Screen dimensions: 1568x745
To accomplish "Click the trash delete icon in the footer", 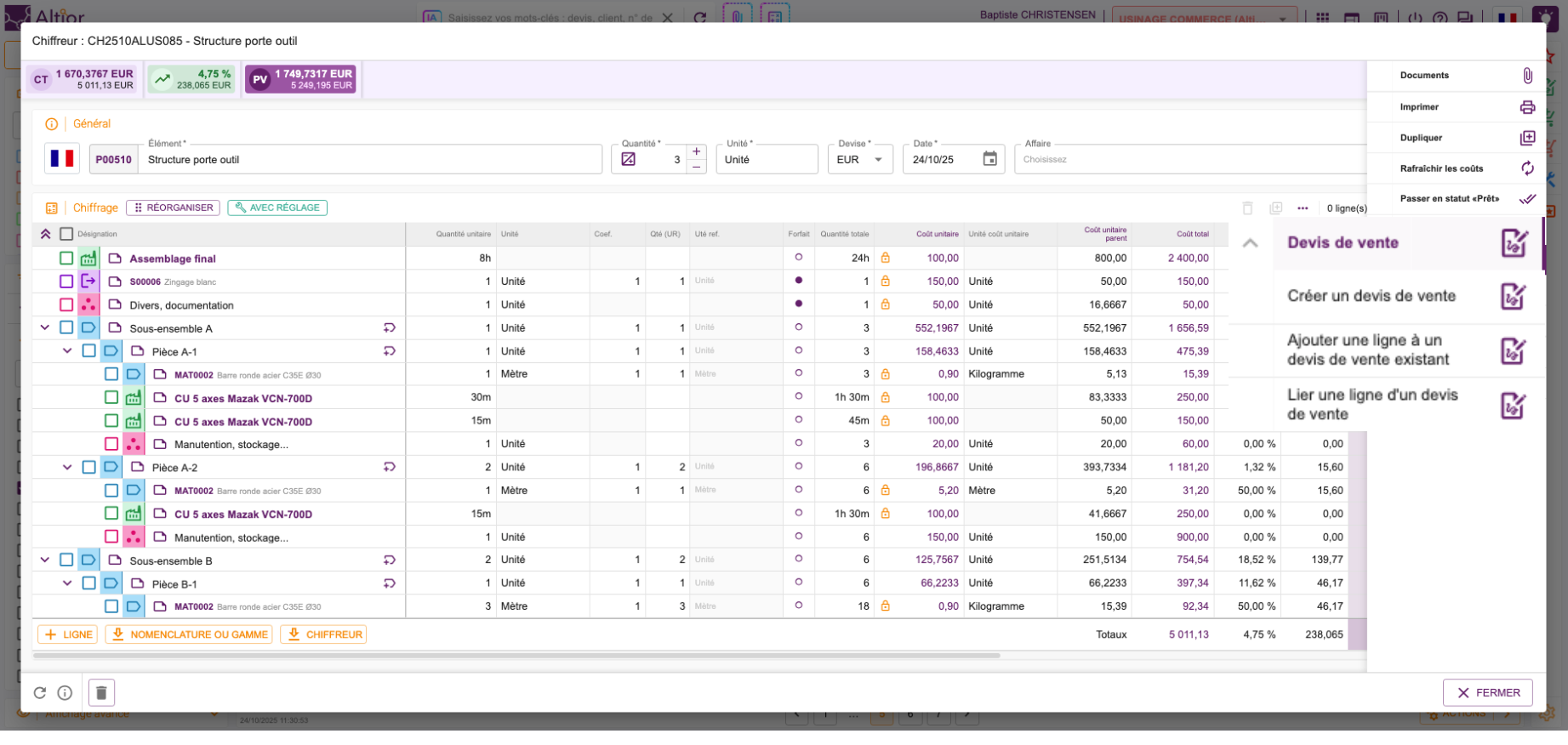I will click(101, 693).
